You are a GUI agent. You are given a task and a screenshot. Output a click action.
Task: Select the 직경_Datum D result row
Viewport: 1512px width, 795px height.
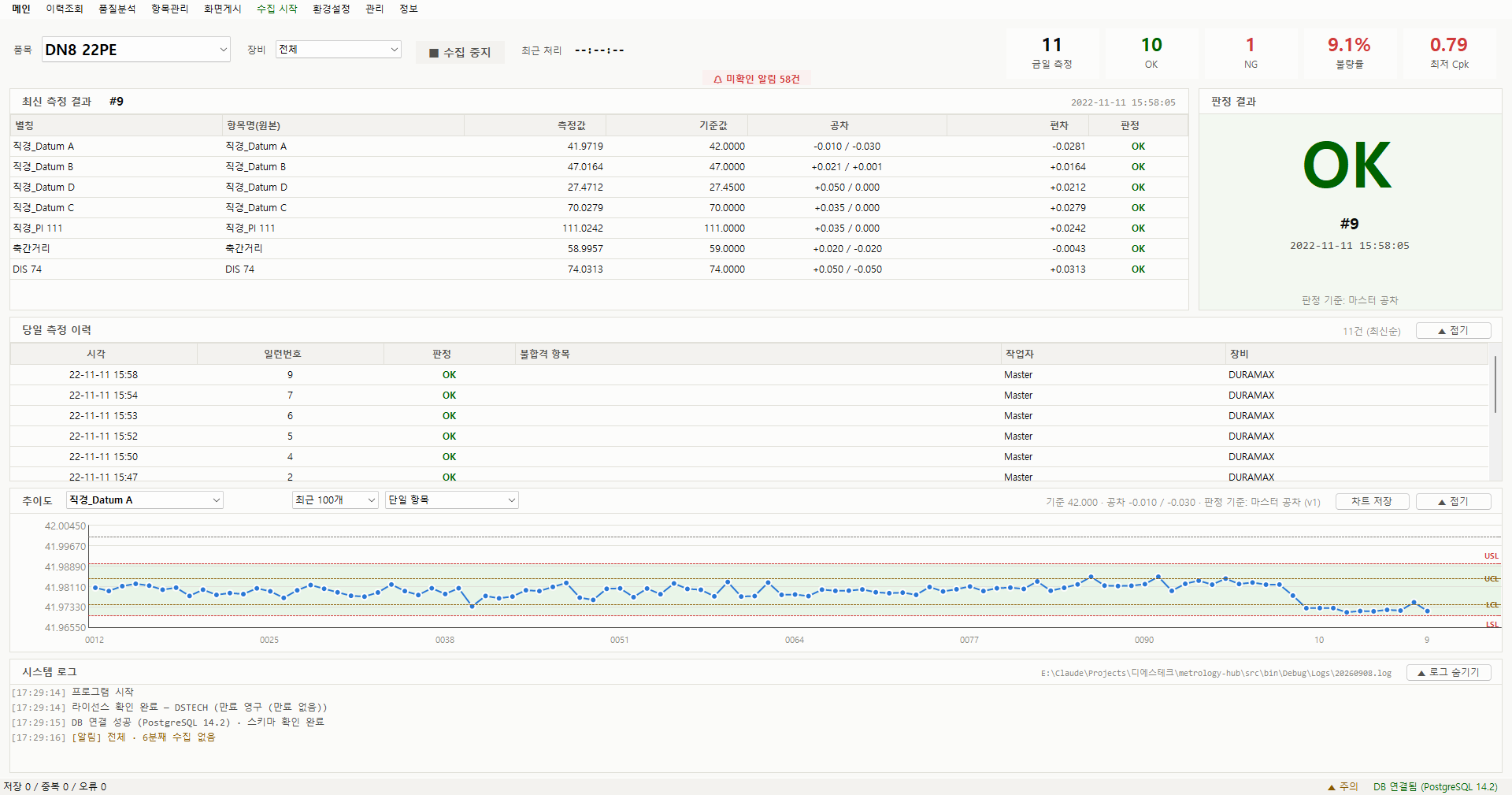[599, 188]
